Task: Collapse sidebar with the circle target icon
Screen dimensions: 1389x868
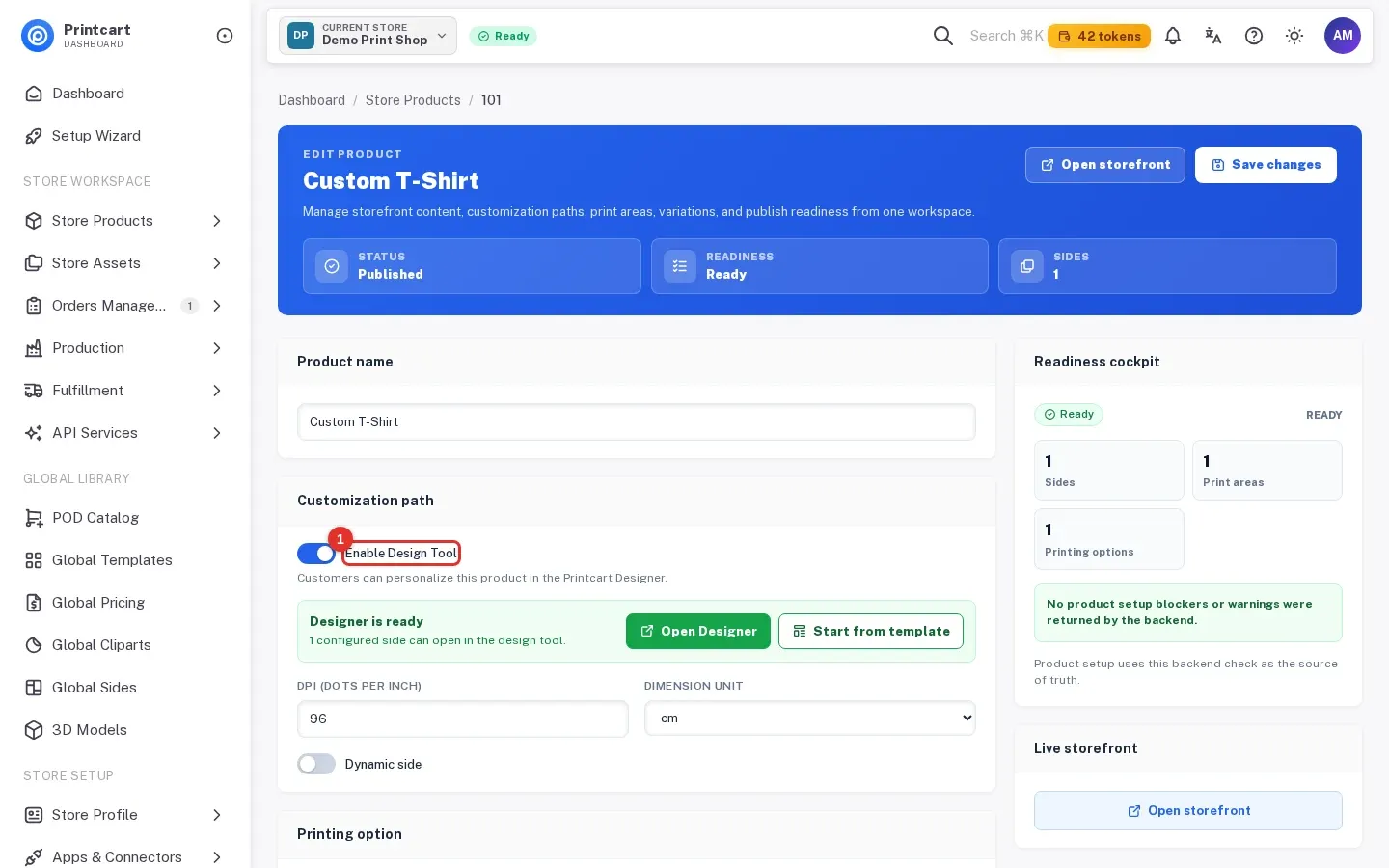Action: pyautogui.click(x=225, y=36)
